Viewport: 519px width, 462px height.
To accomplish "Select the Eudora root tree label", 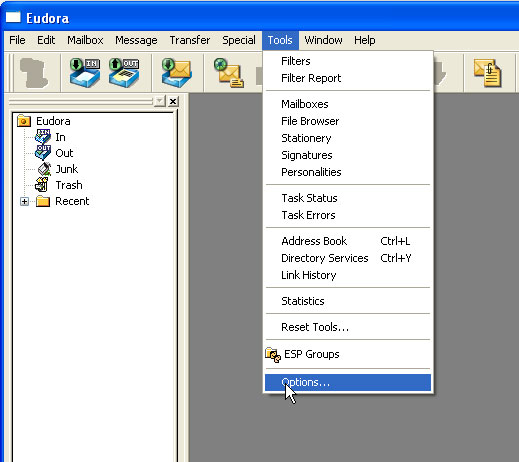I will 53,121.
